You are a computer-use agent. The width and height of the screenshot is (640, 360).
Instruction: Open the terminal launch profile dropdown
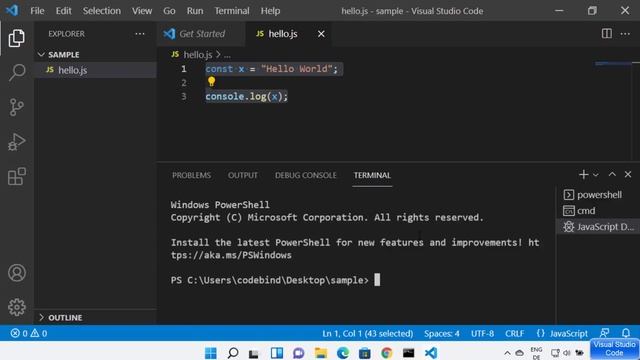pyautogui.click(x=596, y=175)
